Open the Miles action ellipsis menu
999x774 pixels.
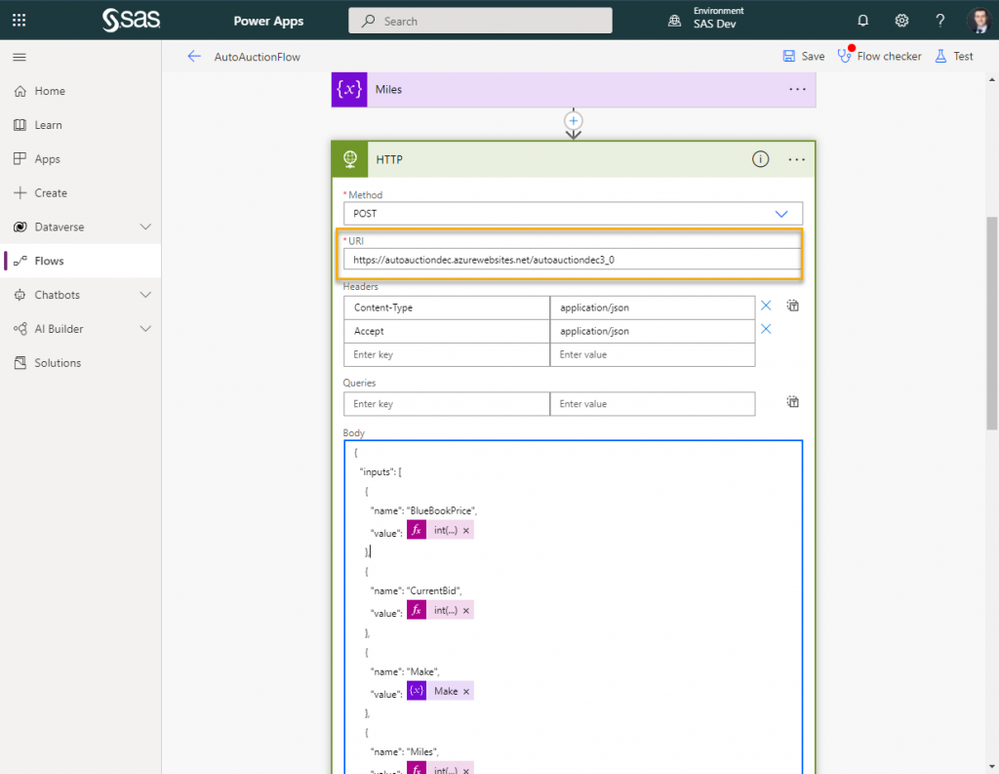(797, 89)
